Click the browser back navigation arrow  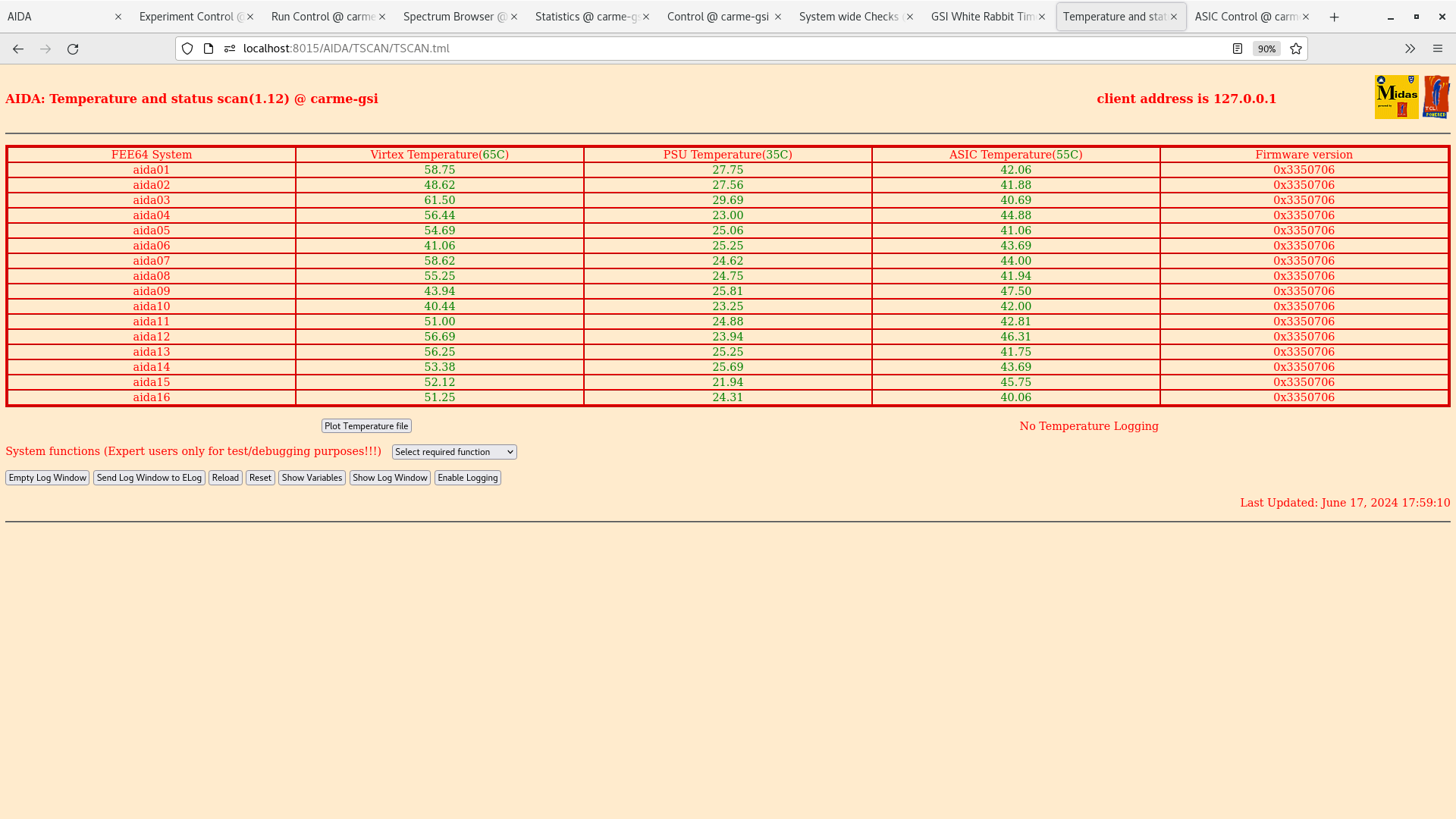[x=18, y=48]
